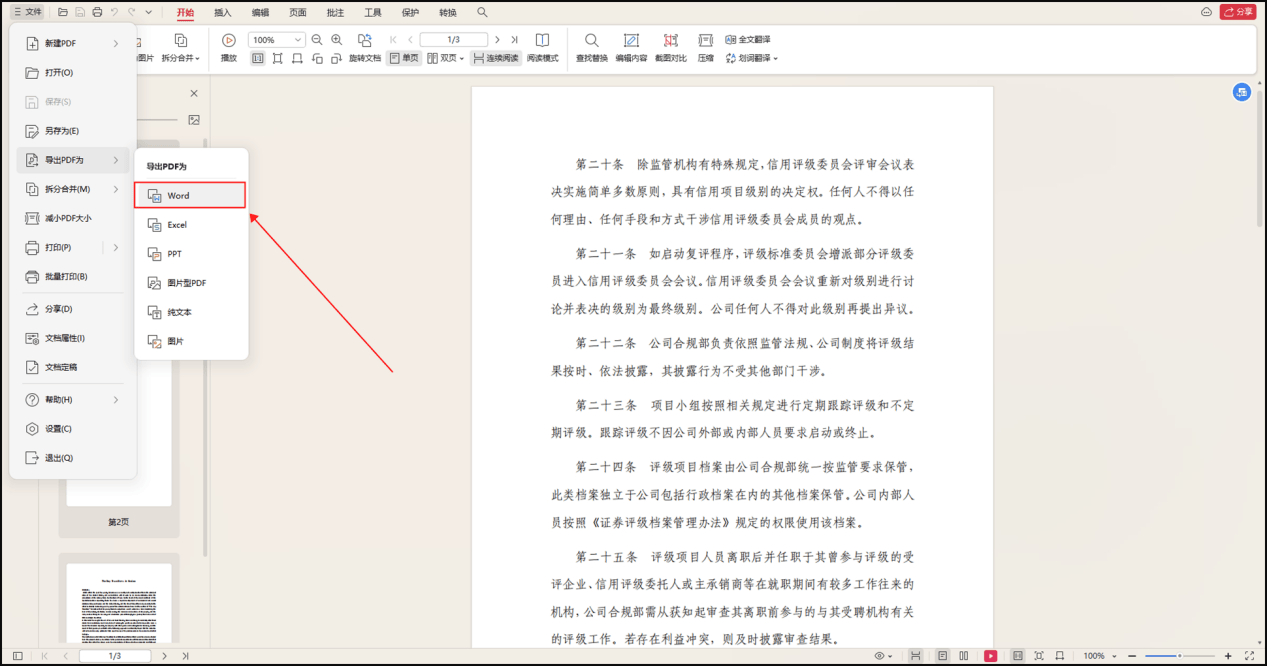Click the 播放 playback icon

pyautogui.click(x=228, y=40)
